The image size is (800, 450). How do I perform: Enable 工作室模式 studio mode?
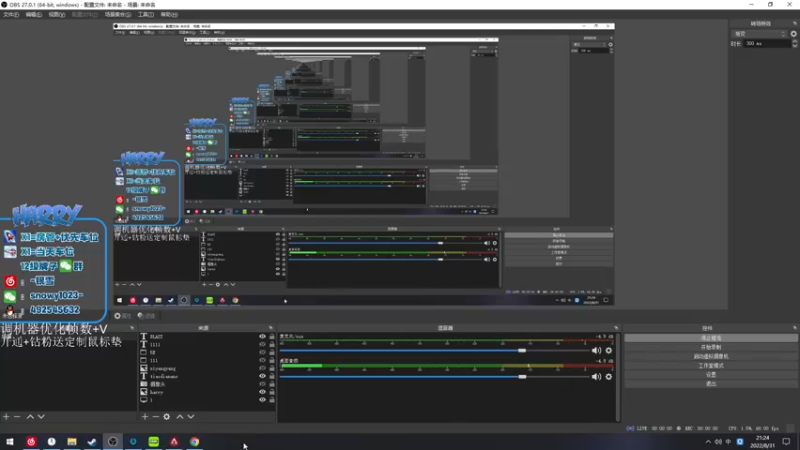pos(711,365)
